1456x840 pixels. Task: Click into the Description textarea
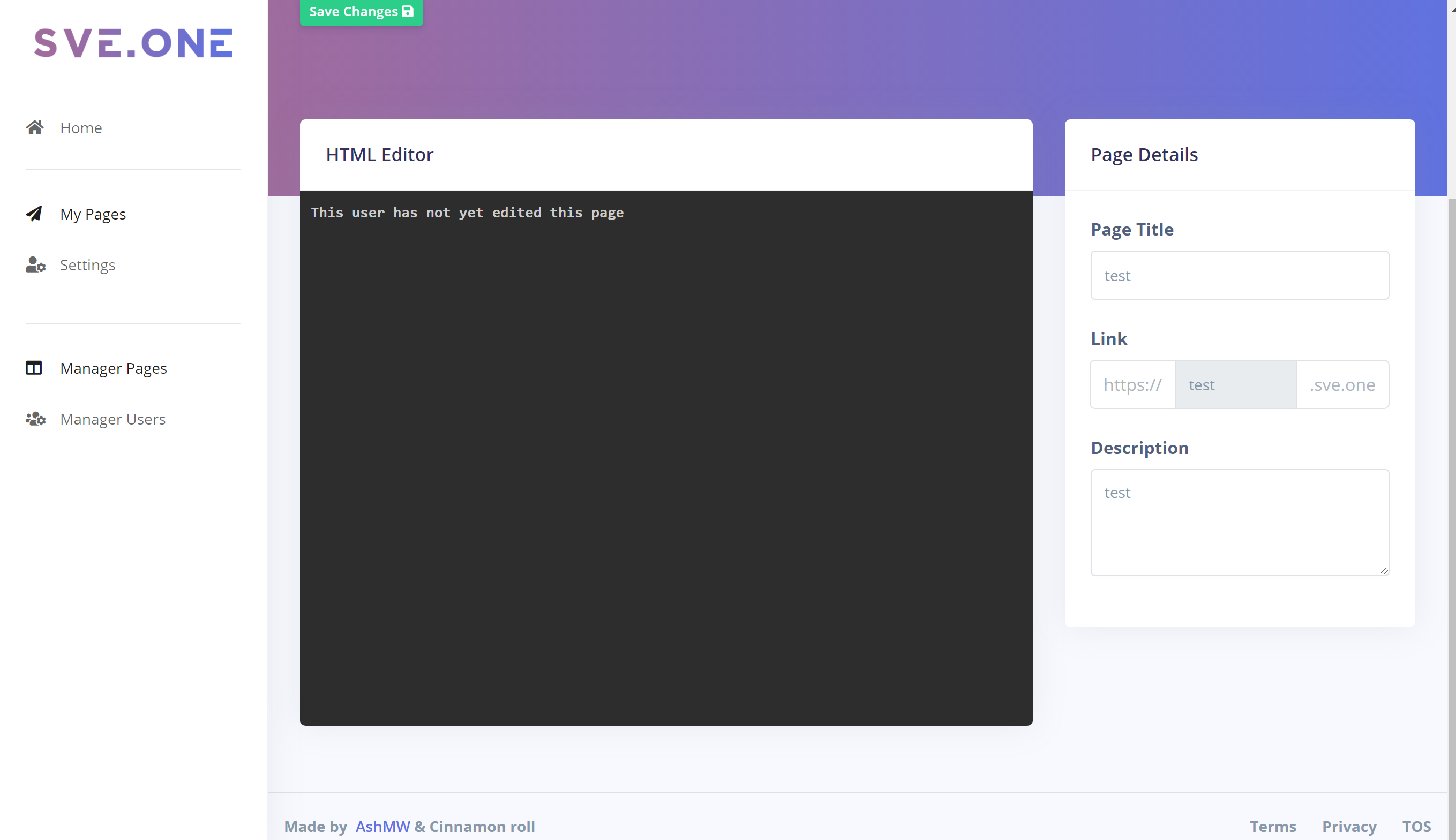pos(1240,522)
